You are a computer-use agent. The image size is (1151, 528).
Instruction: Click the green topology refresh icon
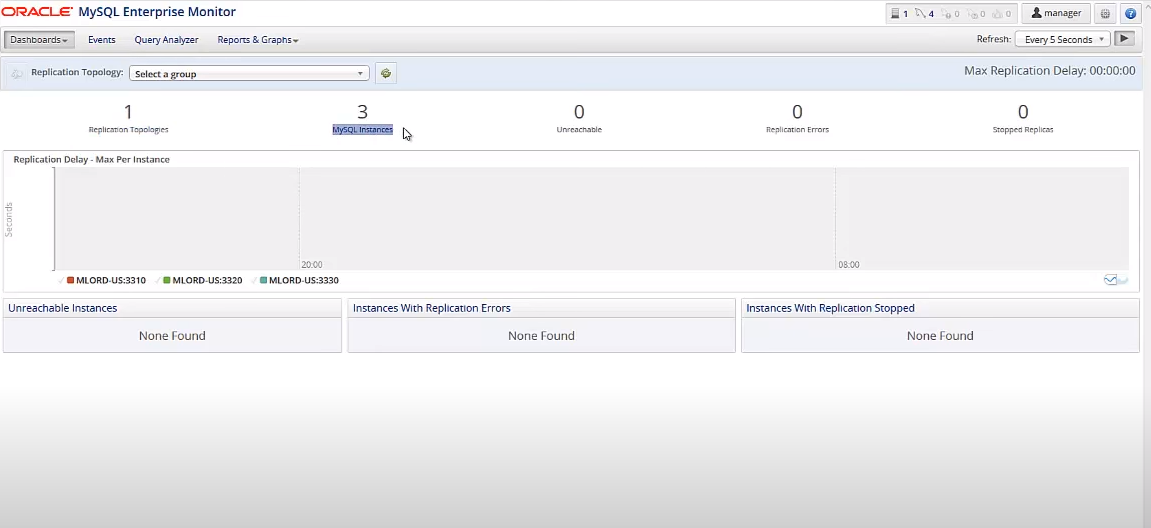386,73
